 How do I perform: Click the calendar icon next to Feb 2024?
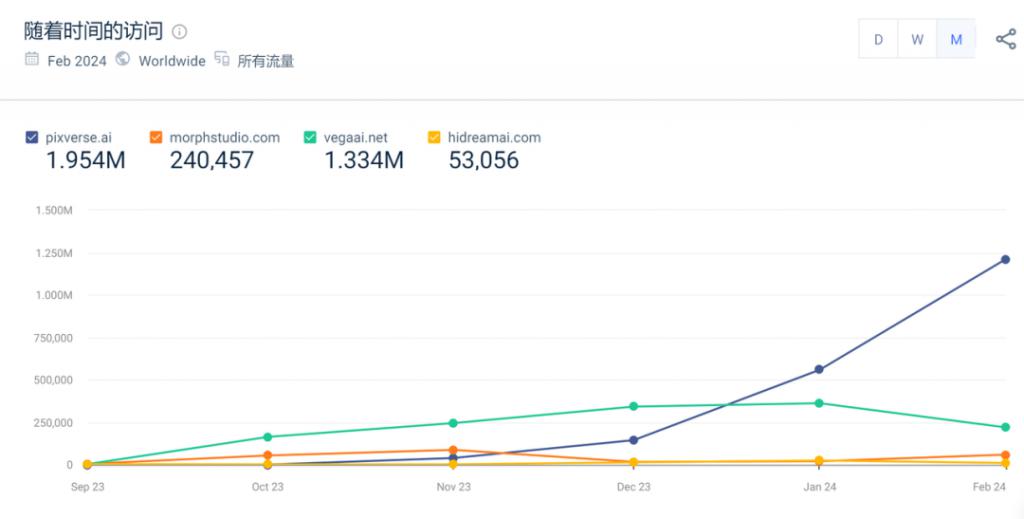point(31,59)
